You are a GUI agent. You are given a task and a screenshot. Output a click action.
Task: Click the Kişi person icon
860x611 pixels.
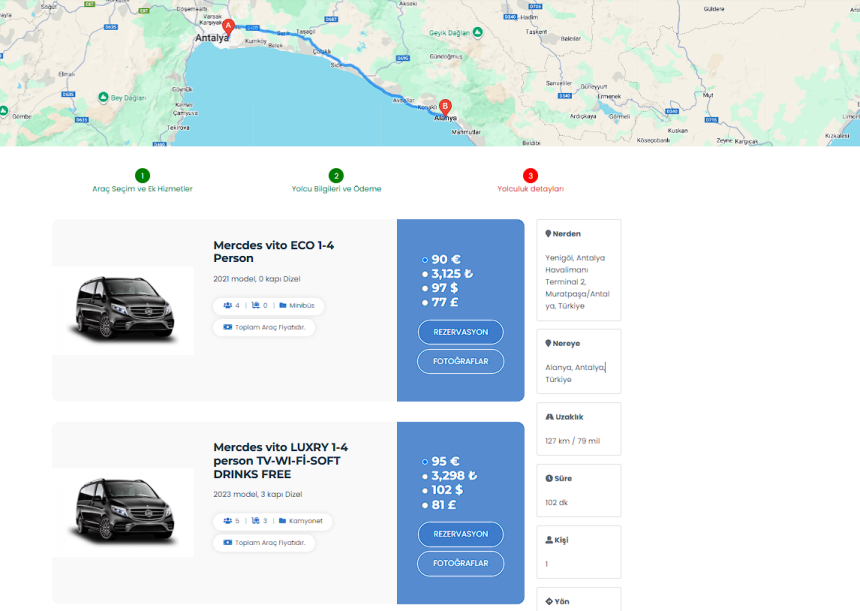tap(548, 540)
